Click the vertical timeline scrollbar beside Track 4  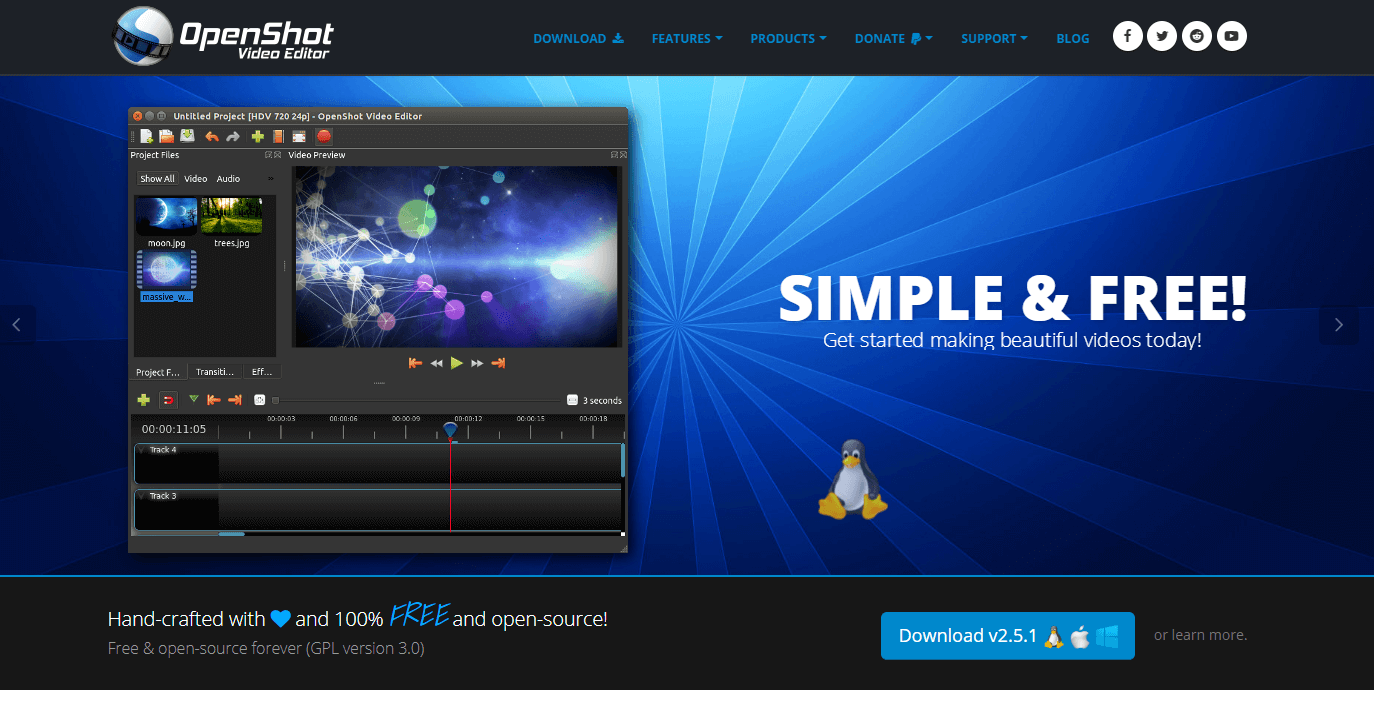point(623,460)
